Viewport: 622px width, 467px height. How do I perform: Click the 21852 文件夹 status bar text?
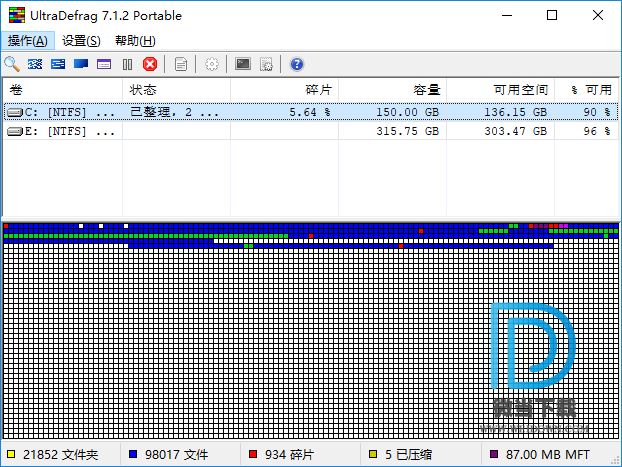coord(60,454)
